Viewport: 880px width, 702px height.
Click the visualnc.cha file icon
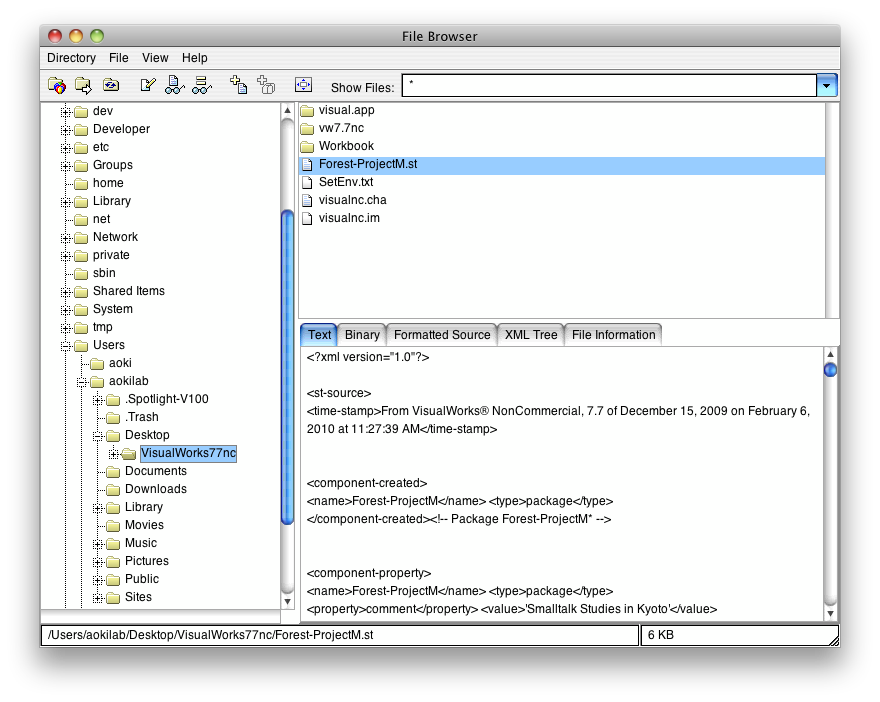(307, 200)
